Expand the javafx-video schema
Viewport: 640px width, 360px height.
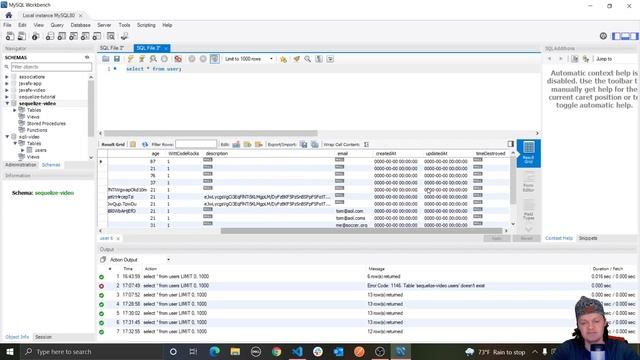point(7,90)
